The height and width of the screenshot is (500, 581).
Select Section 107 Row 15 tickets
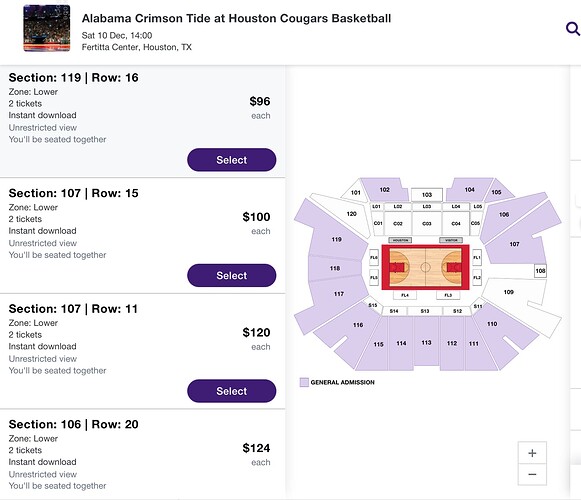tap(232, 275)
